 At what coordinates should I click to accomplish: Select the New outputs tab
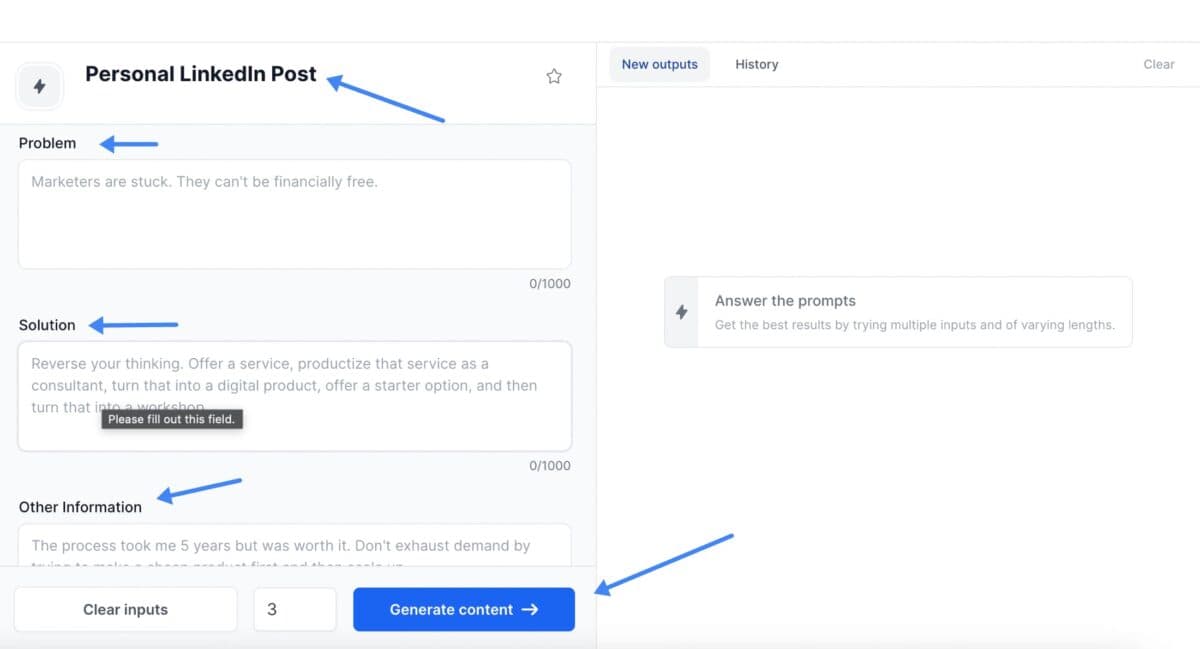point(659,64)
